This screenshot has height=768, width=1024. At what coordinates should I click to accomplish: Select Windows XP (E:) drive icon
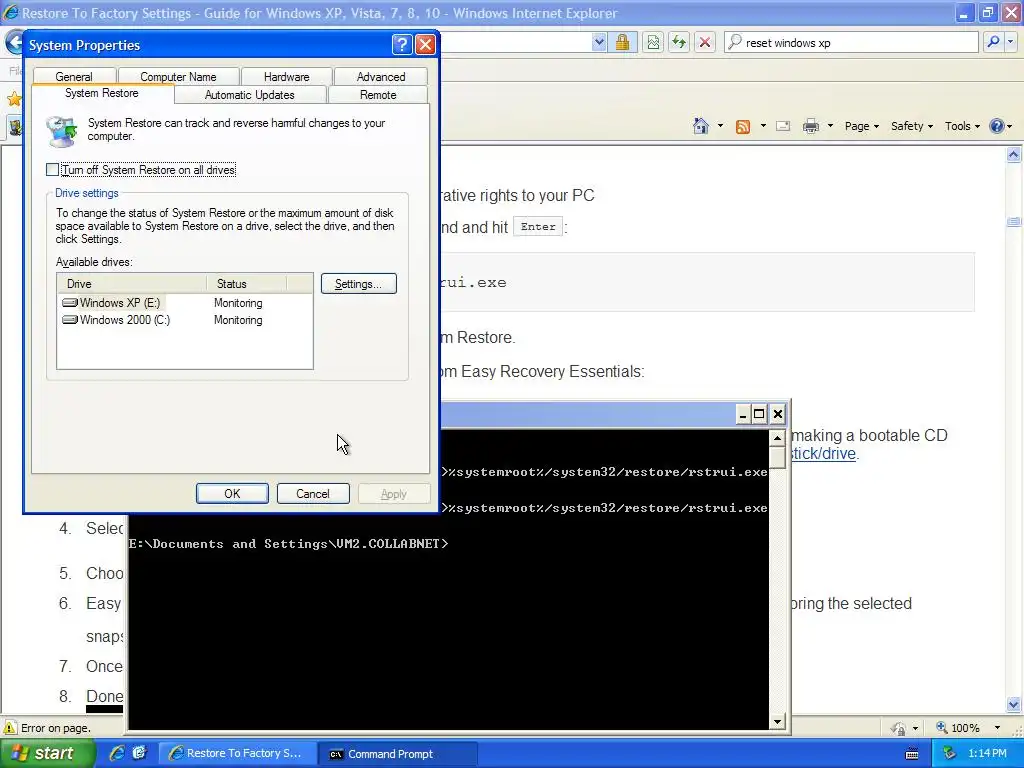tap(69, 303)
